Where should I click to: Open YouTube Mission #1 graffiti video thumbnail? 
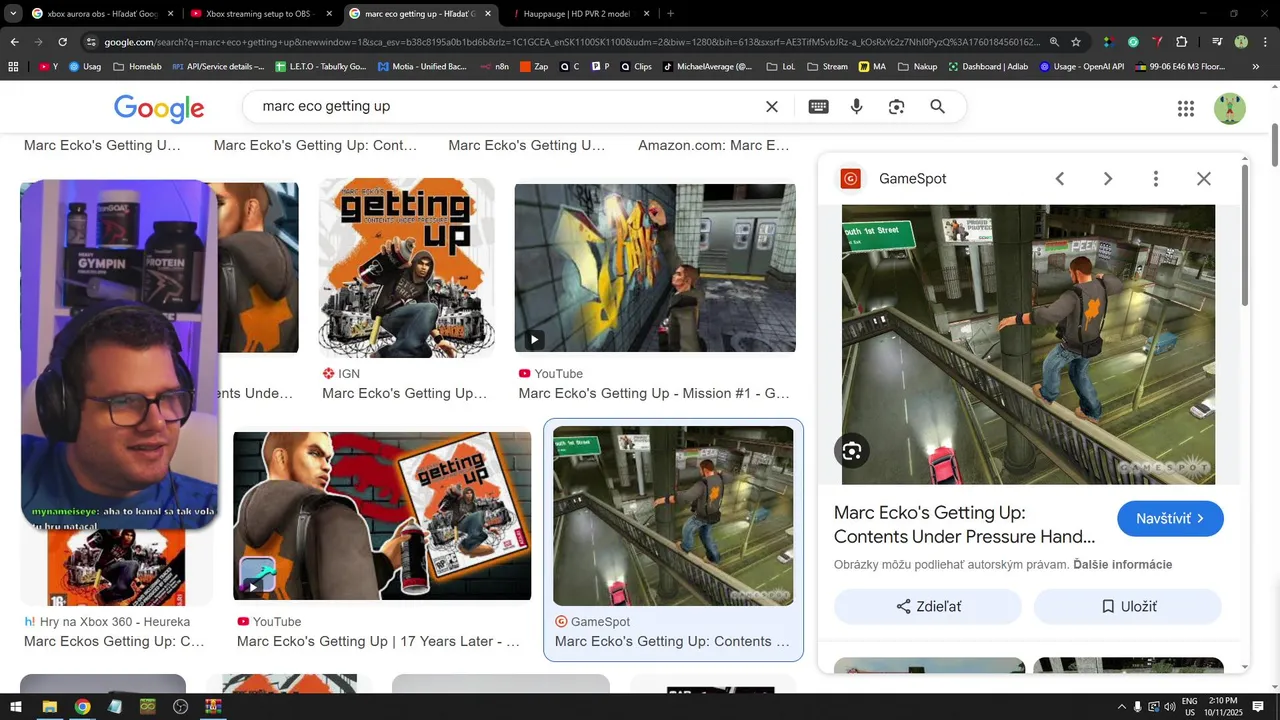point(655,268)
